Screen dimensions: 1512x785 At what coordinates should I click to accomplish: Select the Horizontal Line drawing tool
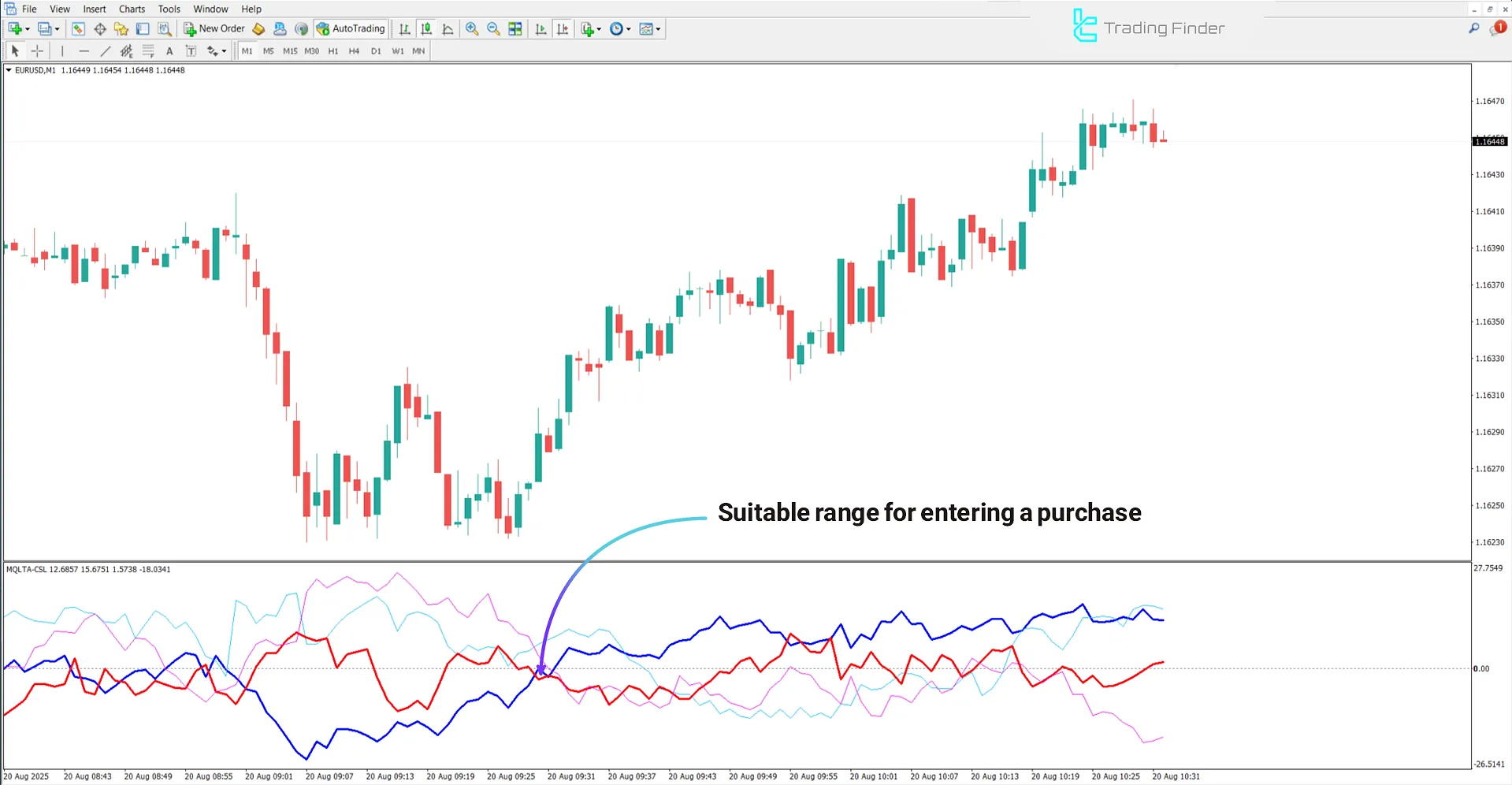tap(84, 51)
